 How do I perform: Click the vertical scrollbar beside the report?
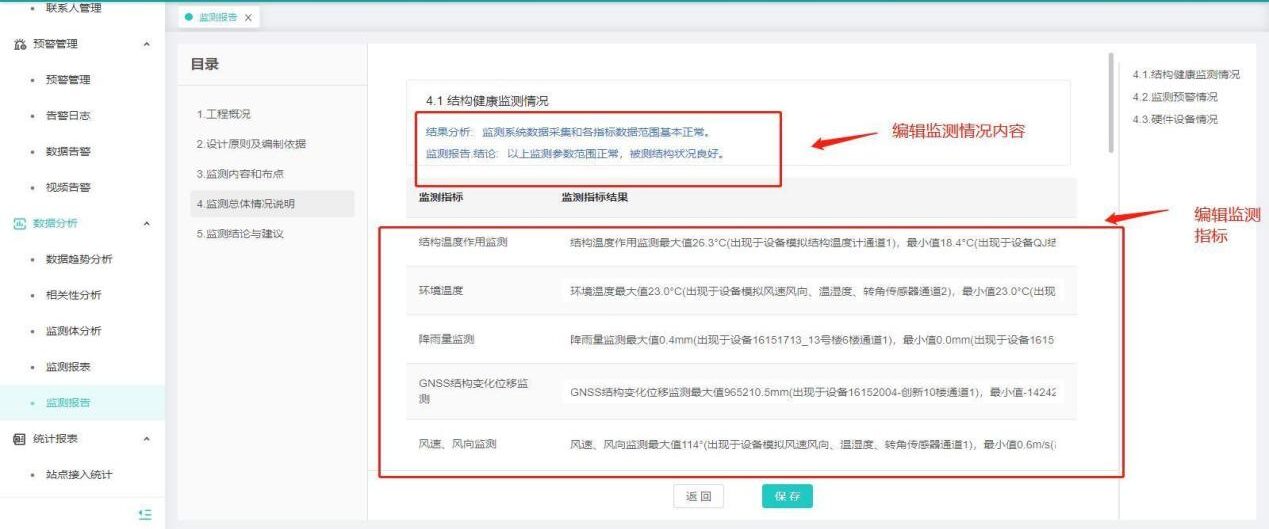tap(1111, 100)
